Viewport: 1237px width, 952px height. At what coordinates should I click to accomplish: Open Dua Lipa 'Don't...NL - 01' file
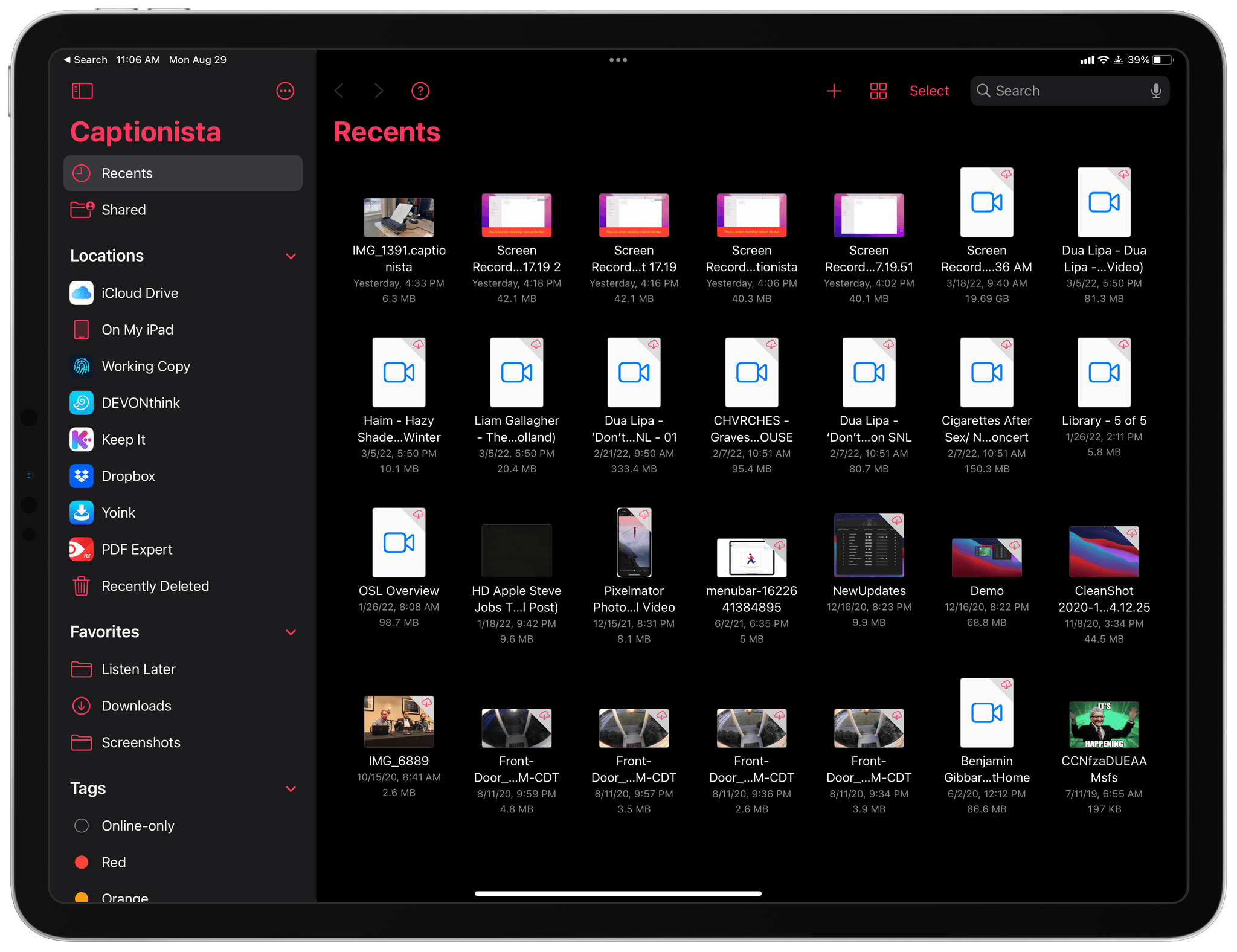coord(634,407)
